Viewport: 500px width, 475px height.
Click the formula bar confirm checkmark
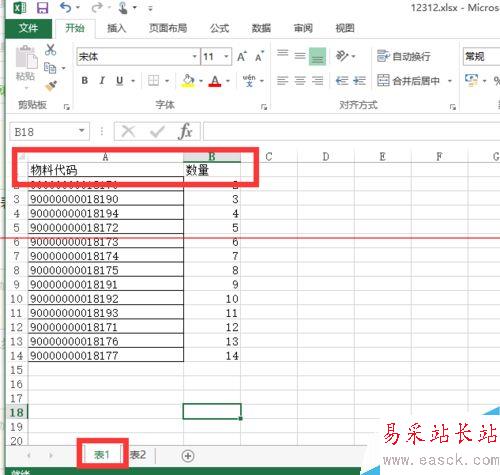pos(157,132)
